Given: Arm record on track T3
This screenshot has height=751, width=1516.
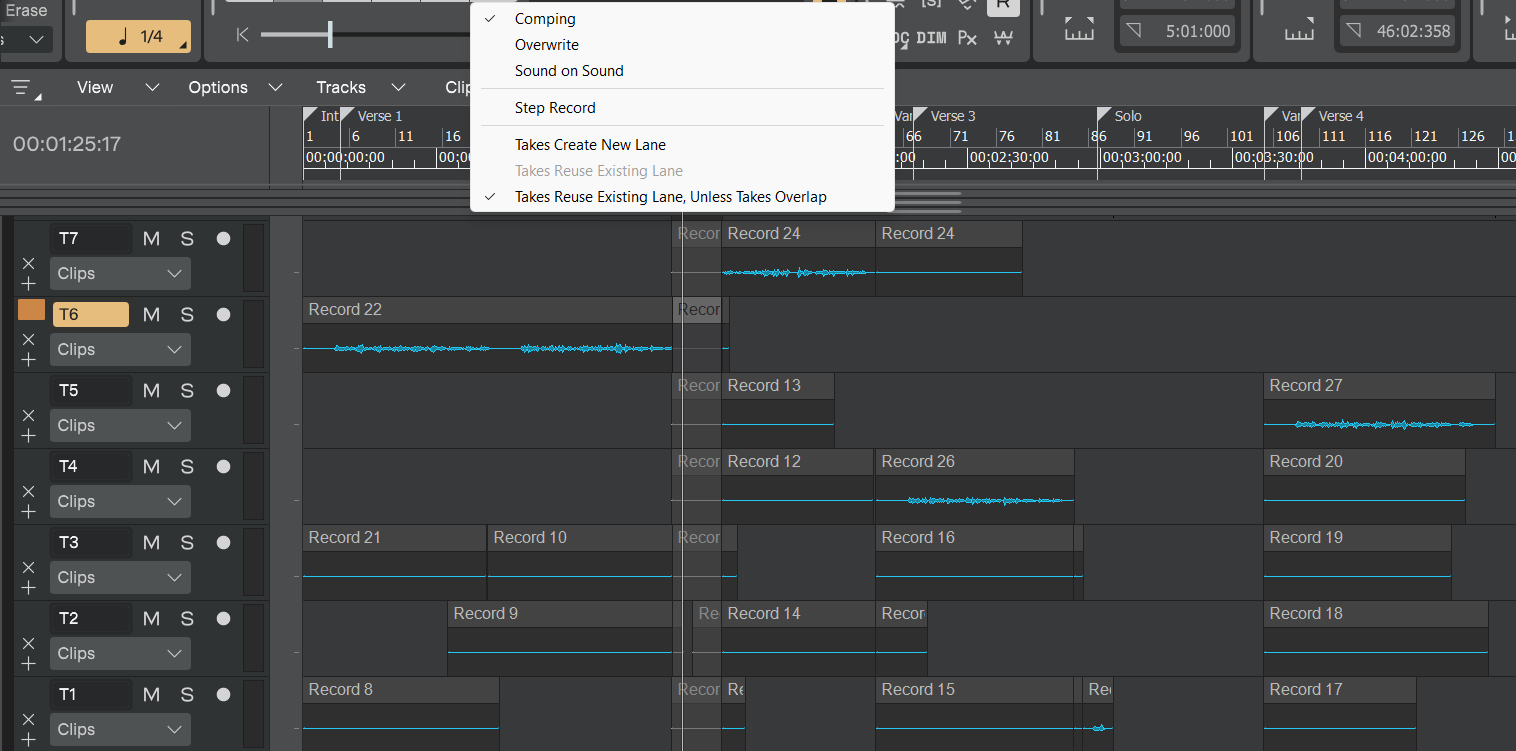Looking at the screenshot, I should point(223,542).
